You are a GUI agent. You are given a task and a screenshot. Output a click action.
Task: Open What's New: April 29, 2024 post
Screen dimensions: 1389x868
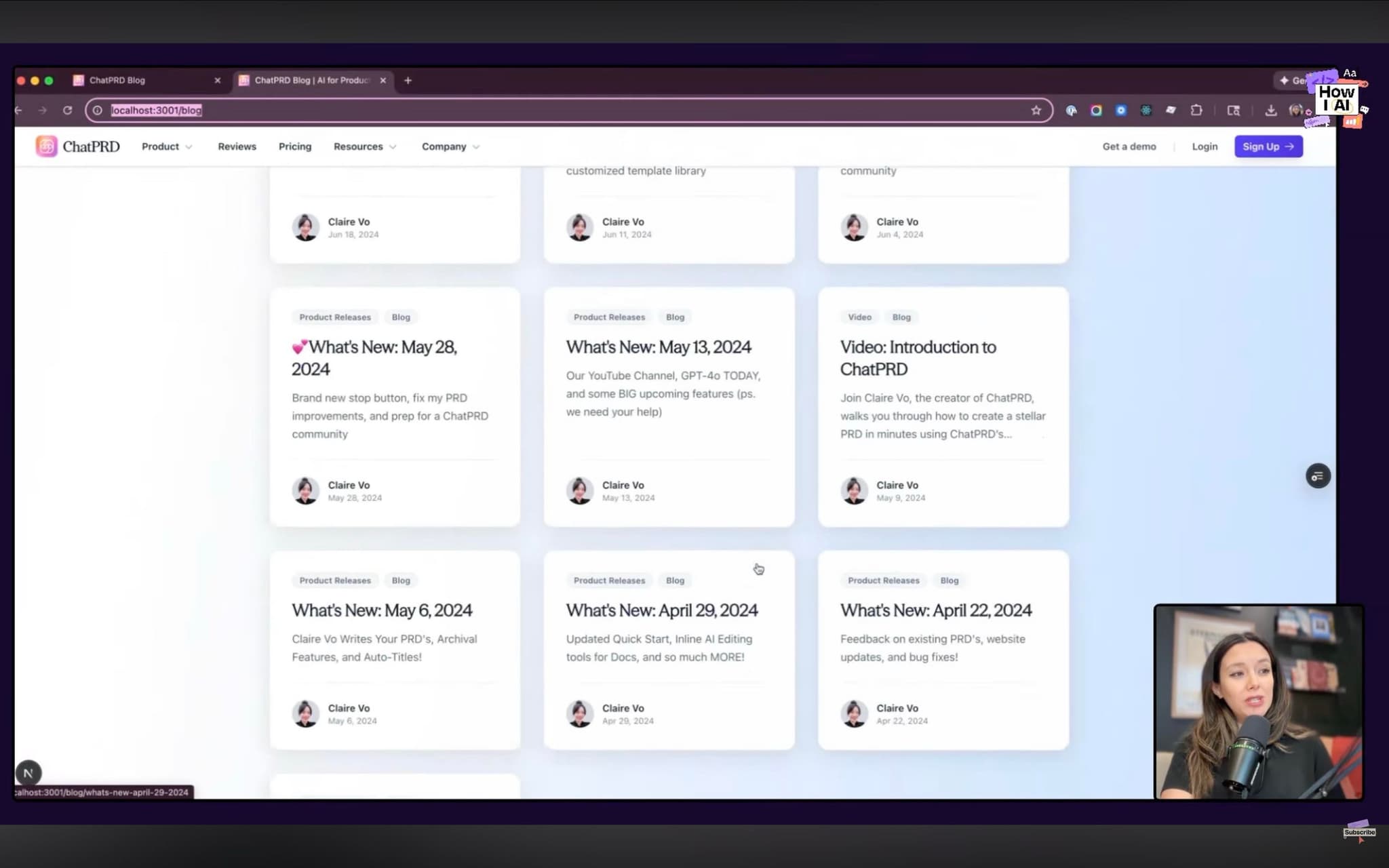[x=661, y=610]
